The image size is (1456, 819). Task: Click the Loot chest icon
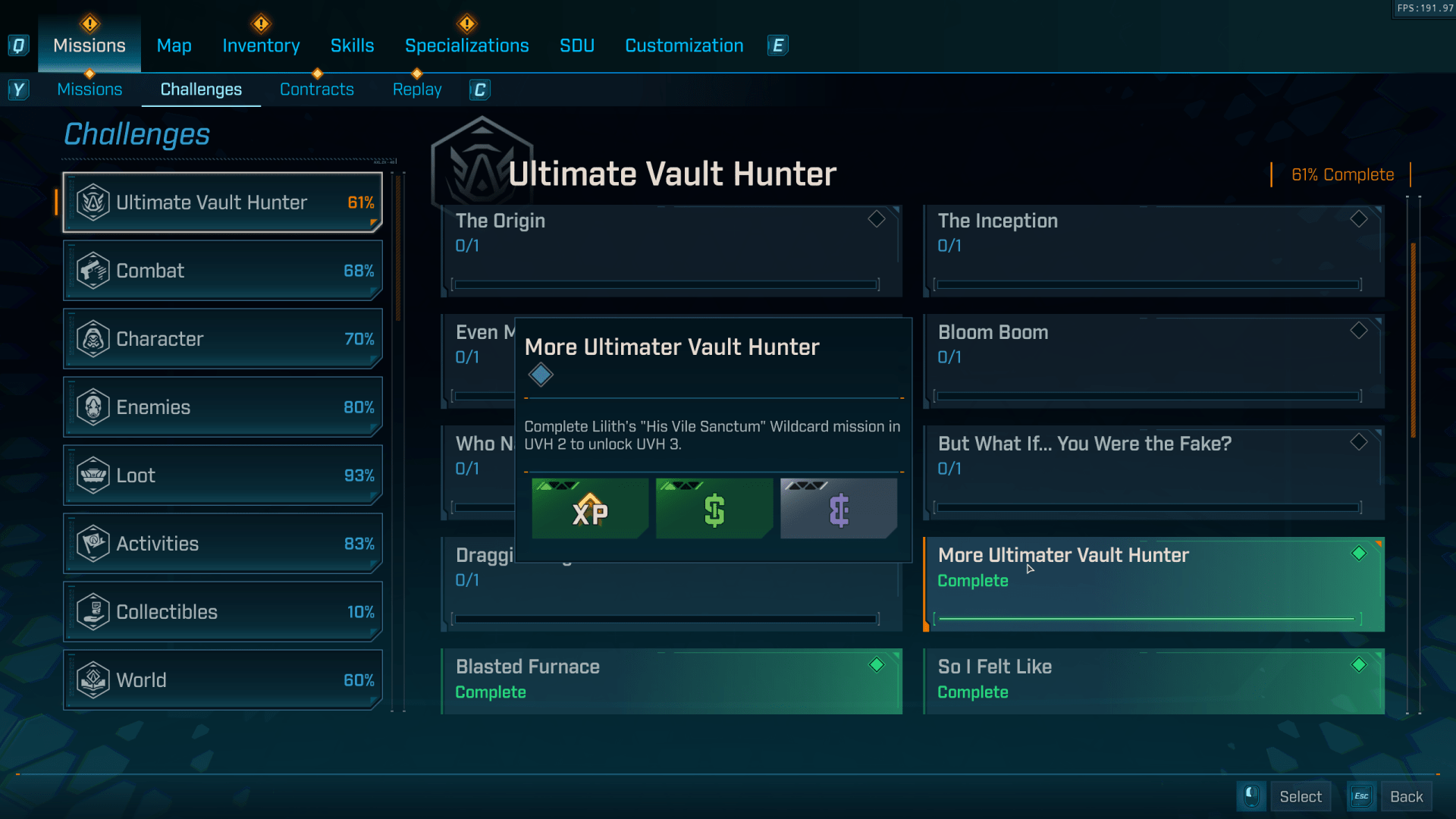click(x=93, y=475)
